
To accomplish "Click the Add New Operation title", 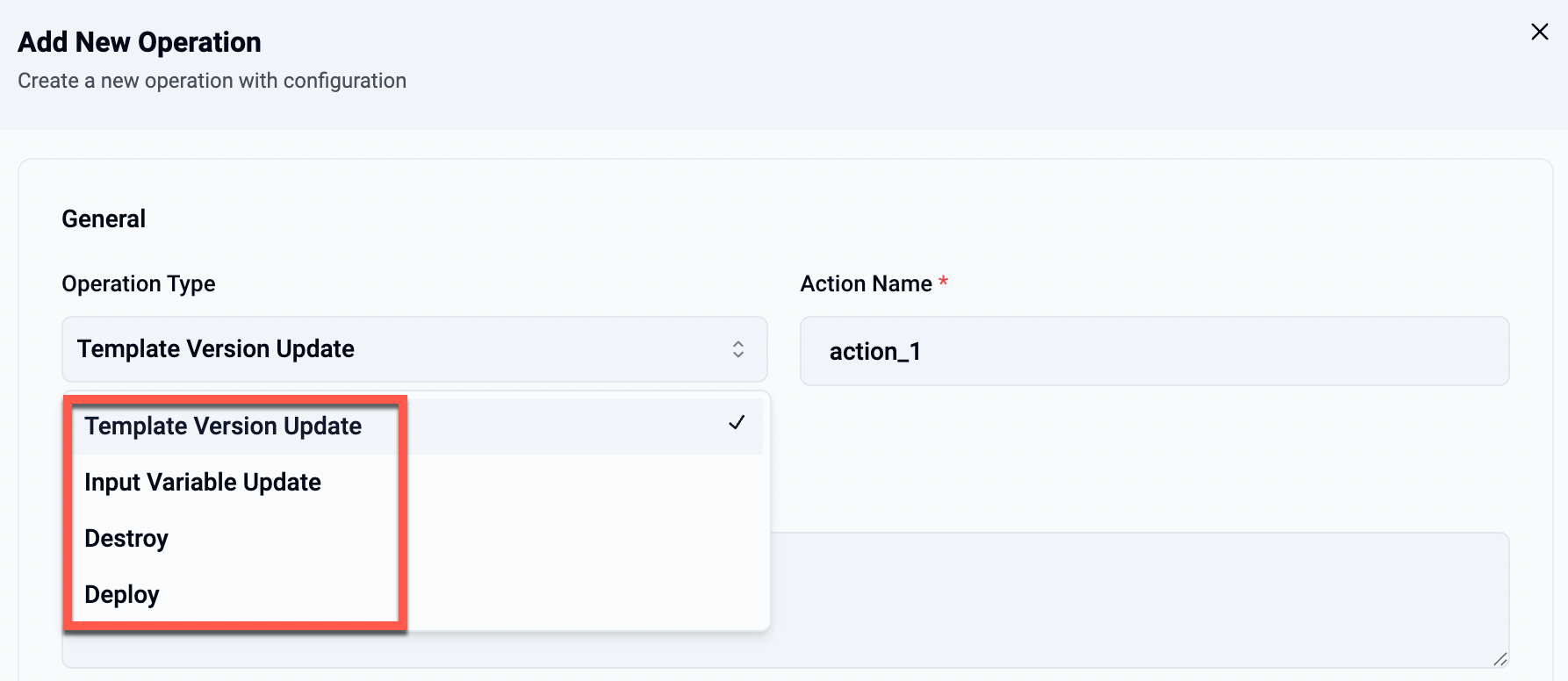I will (140, 42).
